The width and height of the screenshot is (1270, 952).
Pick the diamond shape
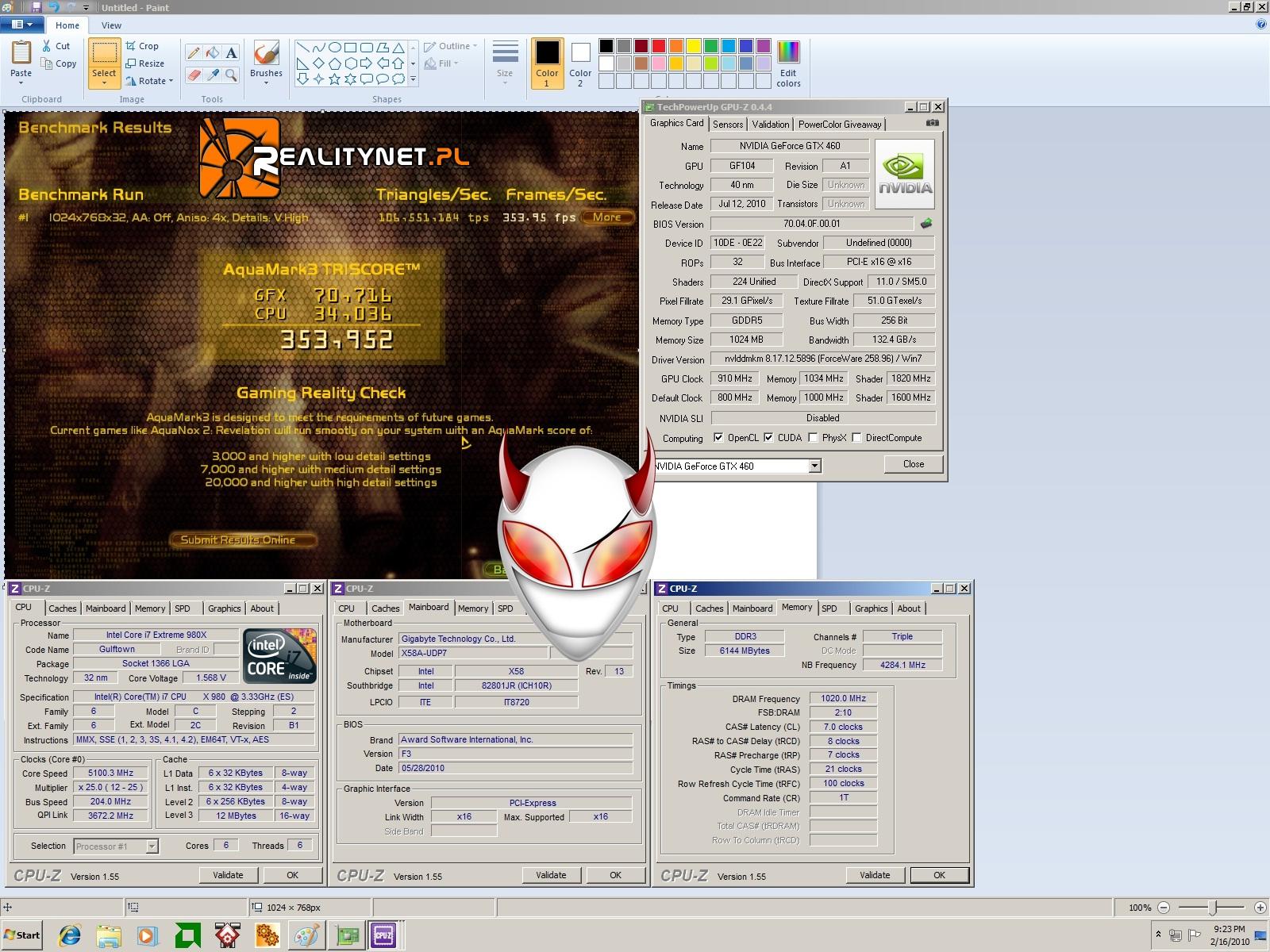[318, 63]
